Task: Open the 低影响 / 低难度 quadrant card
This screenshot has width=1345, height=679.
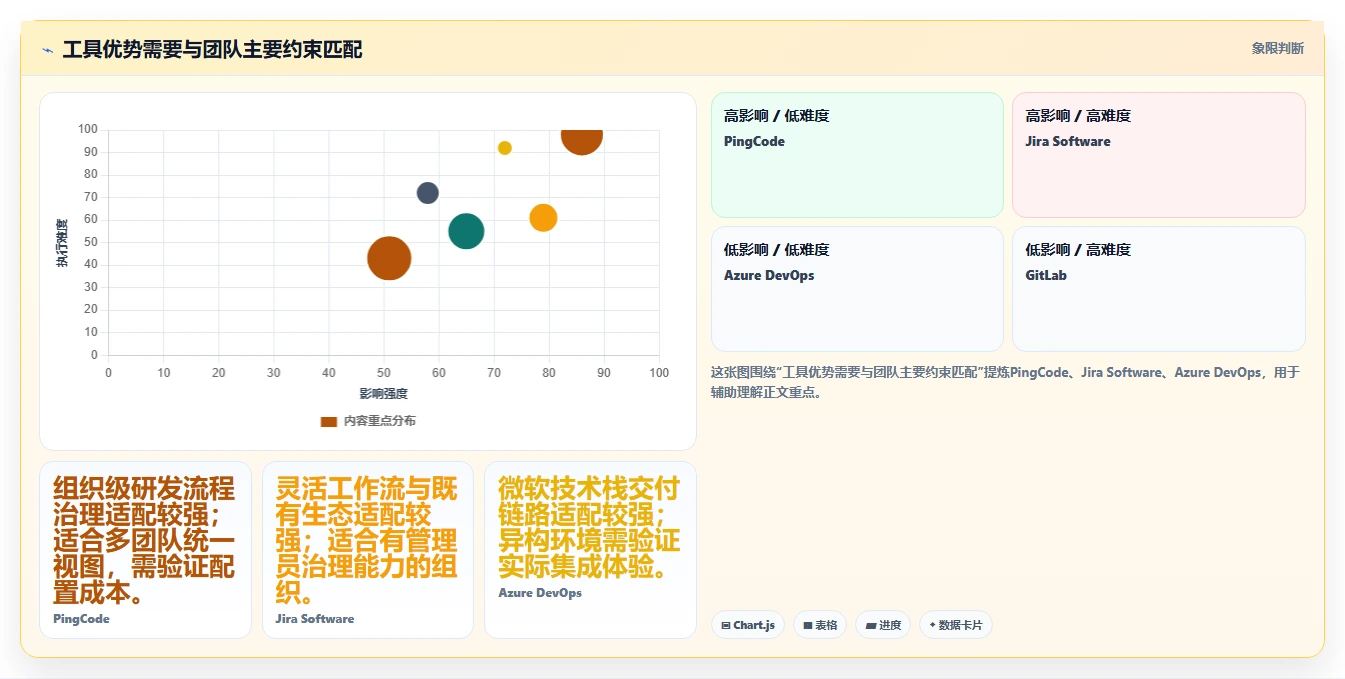Action: 857,289
